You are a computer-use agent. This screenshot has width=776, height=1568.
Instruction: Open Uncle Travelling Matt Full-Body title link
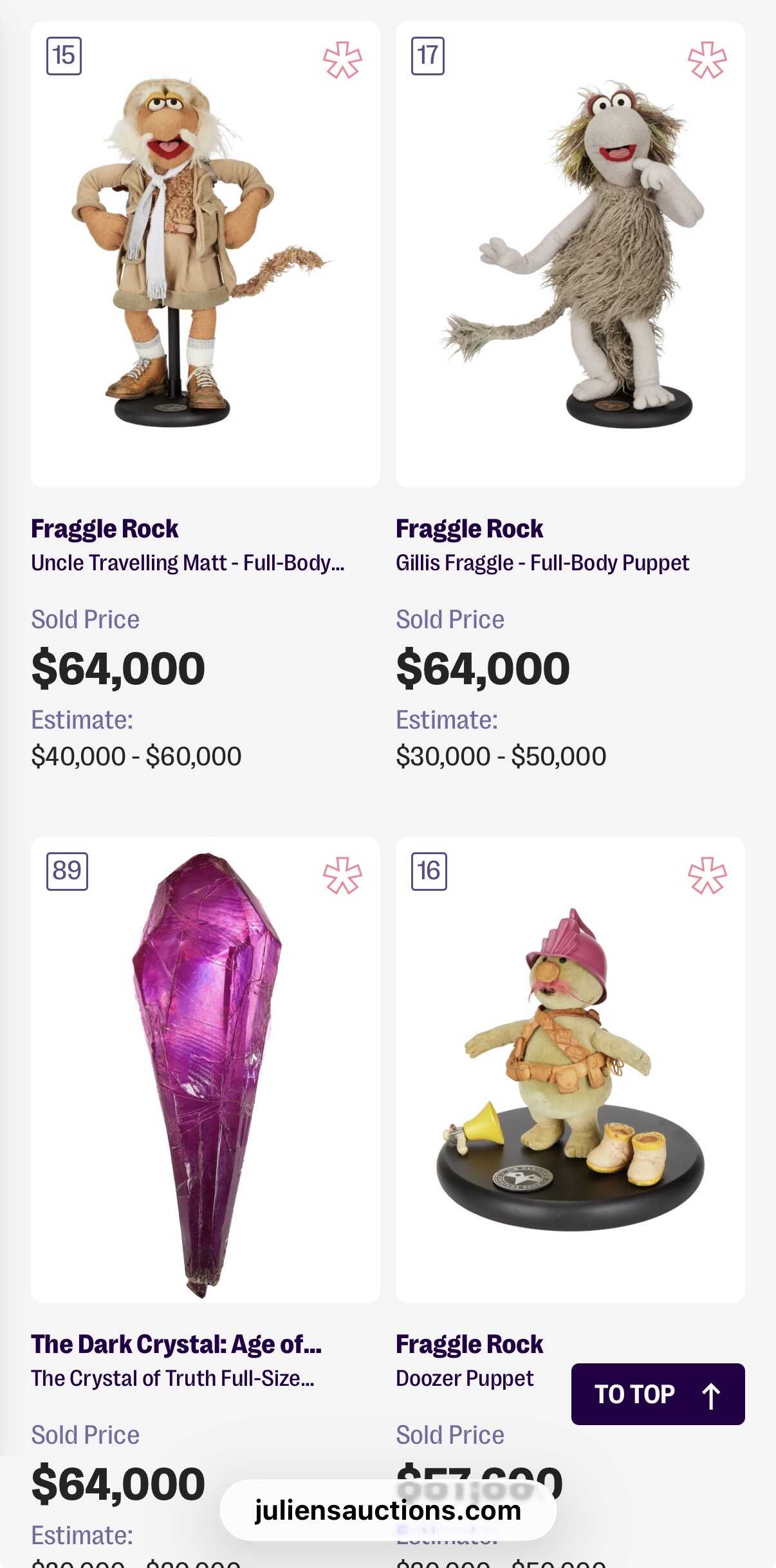[187, 563]
